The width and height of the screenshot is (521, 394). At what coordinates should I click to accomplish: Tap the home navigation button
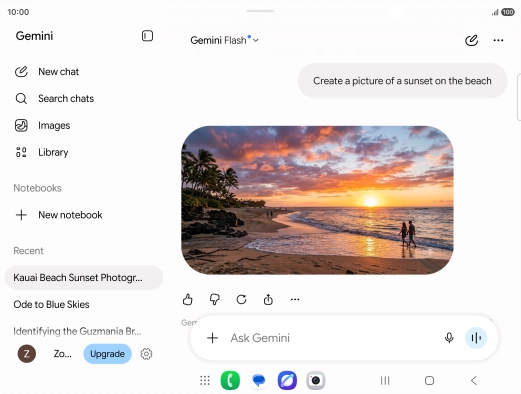click(x=429, y=380)
